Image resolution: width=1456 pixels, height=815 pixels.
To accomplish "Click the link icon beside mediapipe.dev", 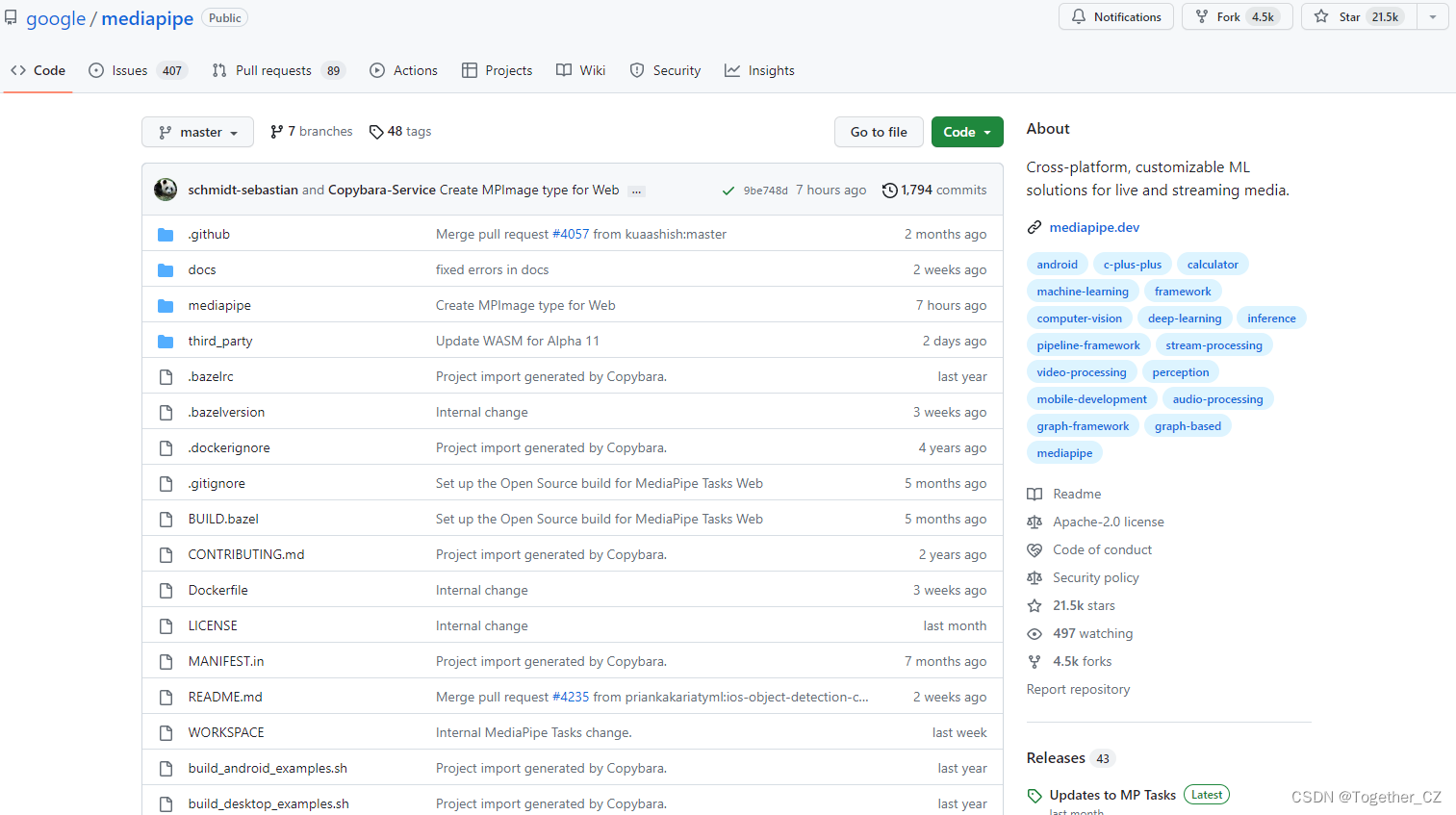I will pyautogui.click(x=1035, y=228).
